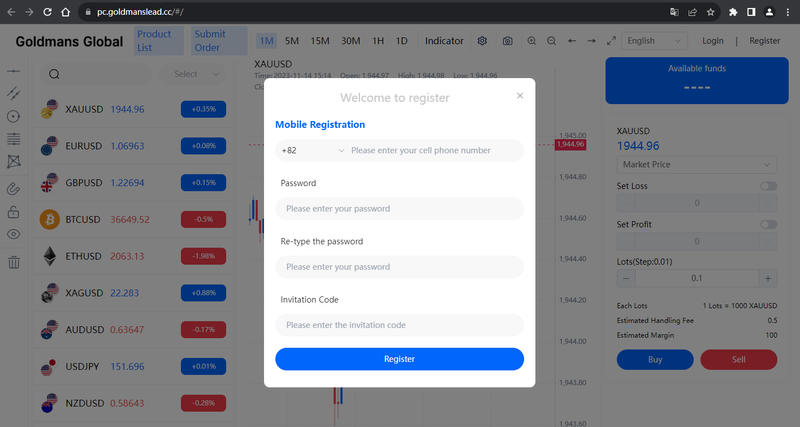The image size is (800, 427).
Task: Open the chart settings gear icon
Action: [x=482, y=41]
